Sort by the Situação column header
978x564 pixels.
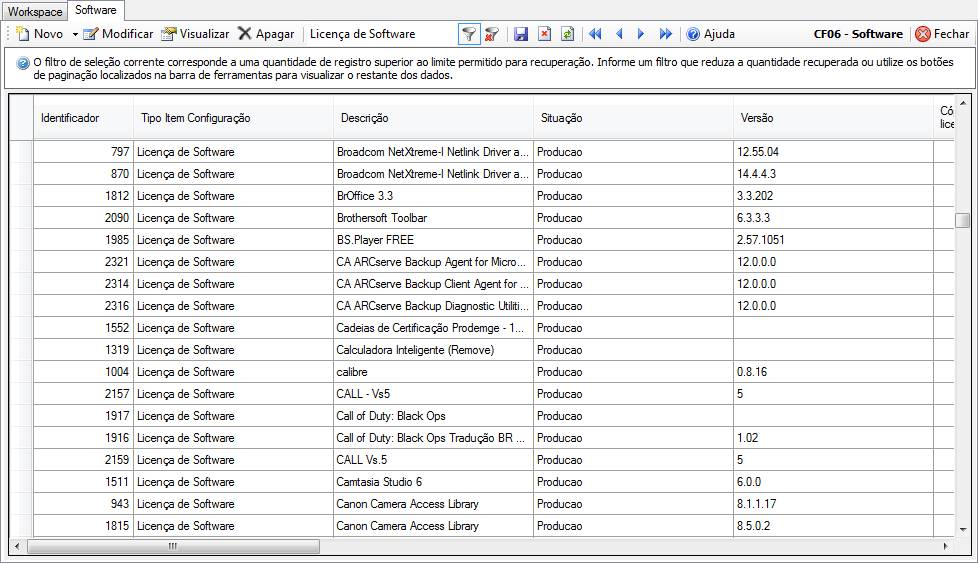pyautogui.click(x=633, y=117)
